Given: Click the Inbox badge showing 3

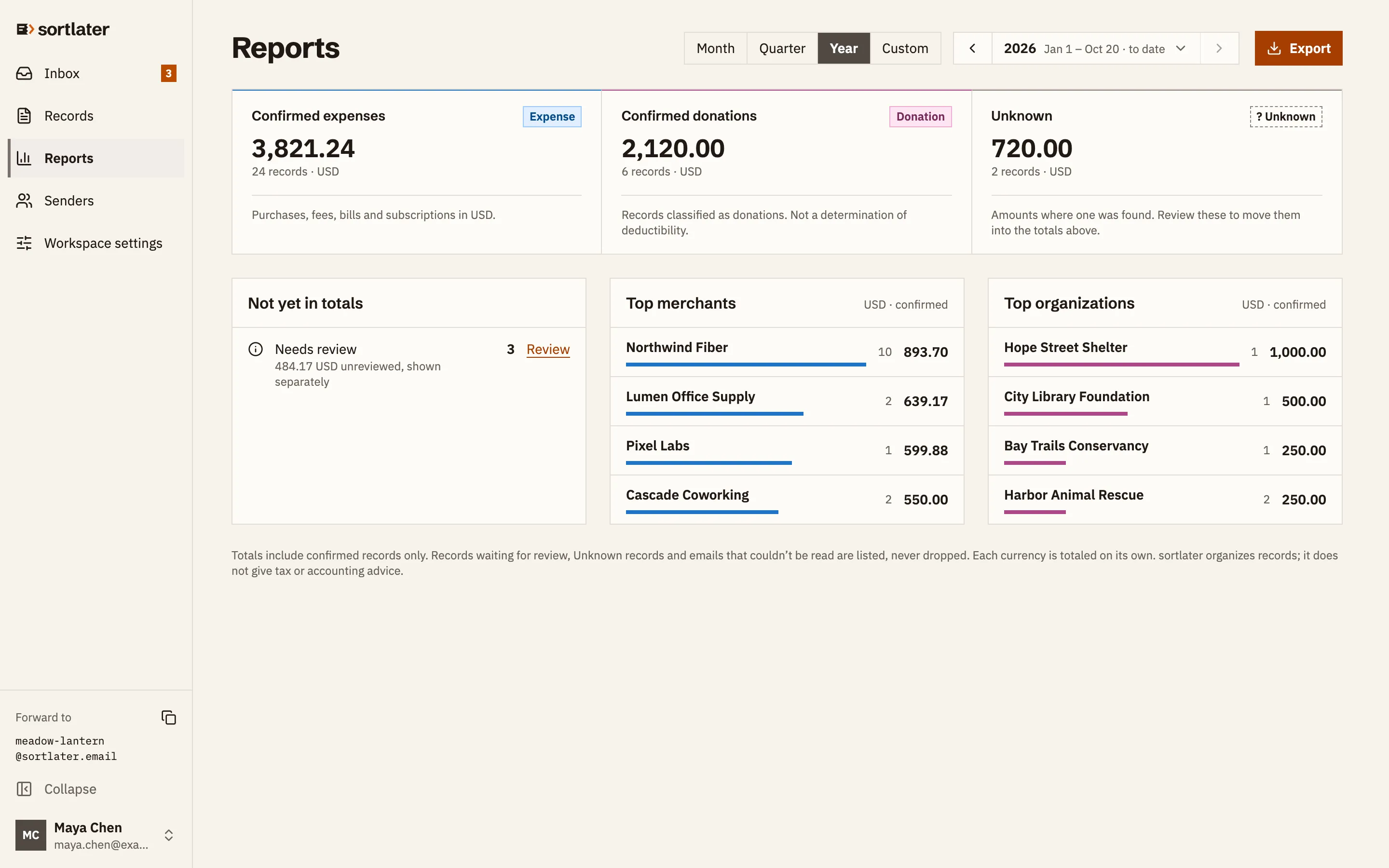Looking at the screenshot, I should coord(168,73).
